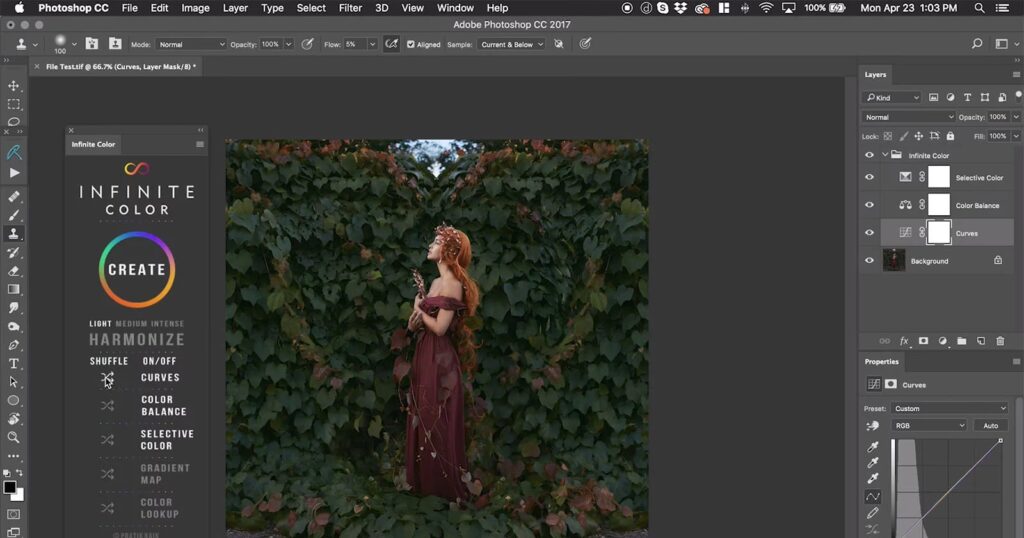Image resolution: width=1024 pixels, height=538 pixels.
Task: Select the Type tool
Action: click(x=14, y=363)
